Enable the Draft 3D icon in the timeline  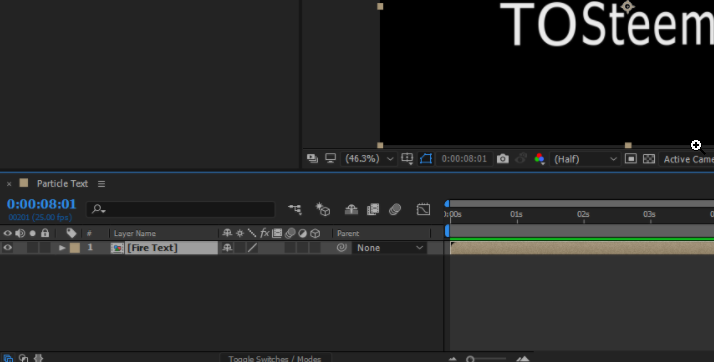click(323, 209)
